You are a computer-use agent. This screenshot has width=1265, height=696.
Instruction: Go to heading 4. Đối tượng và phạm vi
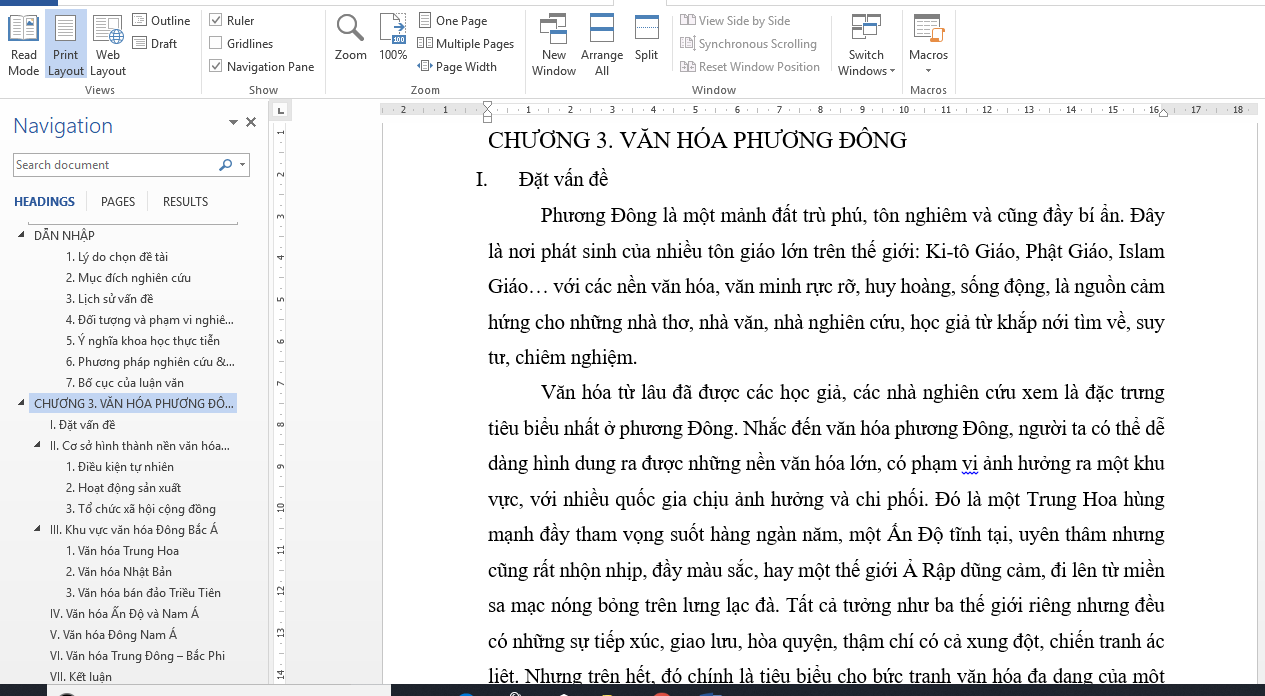150,320
